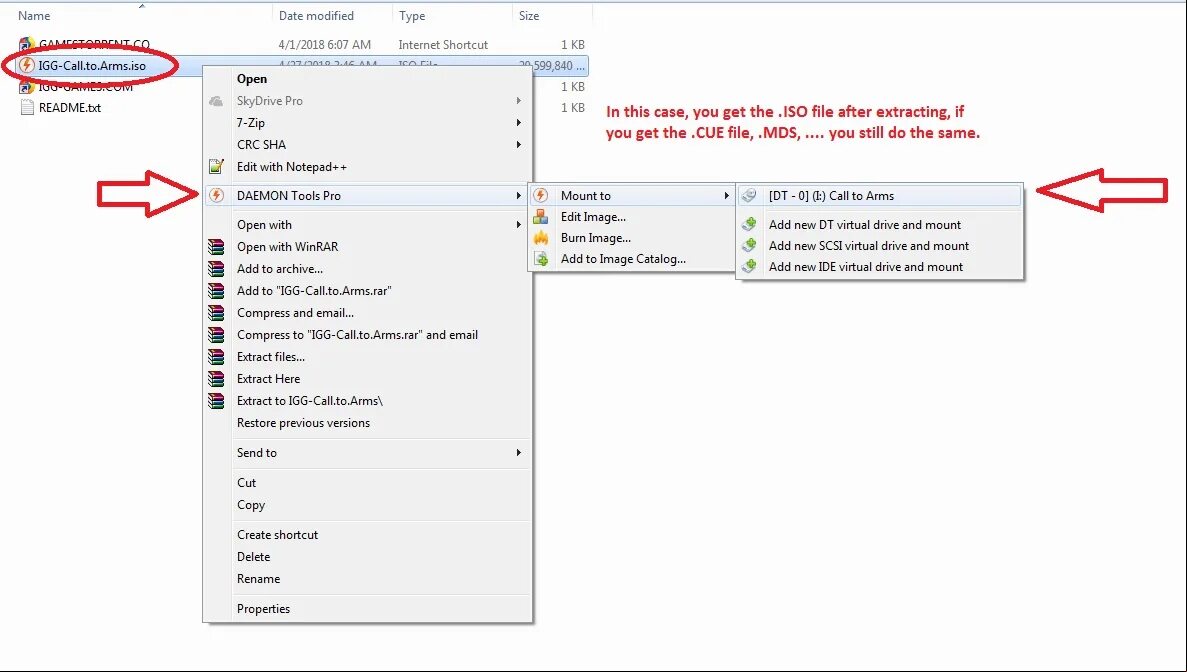The width and height of the screenshot is (1187, 672).
Task: Click the Add new DT drive icon
Action: 749,224
